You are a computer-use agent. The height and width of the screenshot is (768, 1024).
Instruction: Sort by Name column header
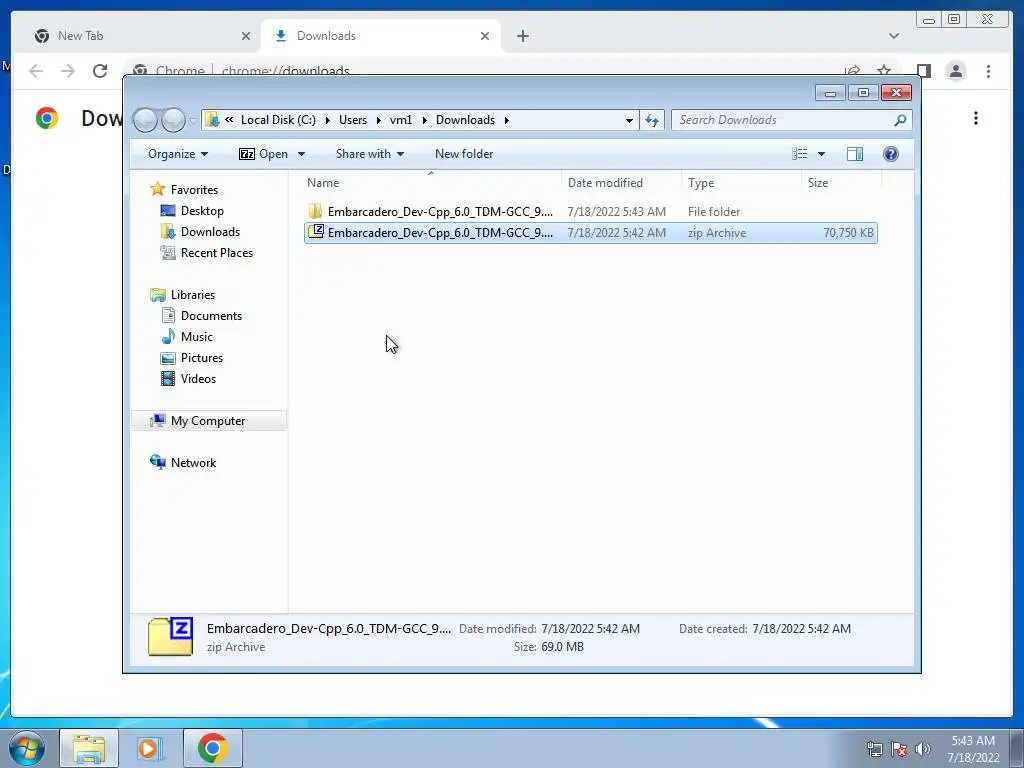point(431,183)
